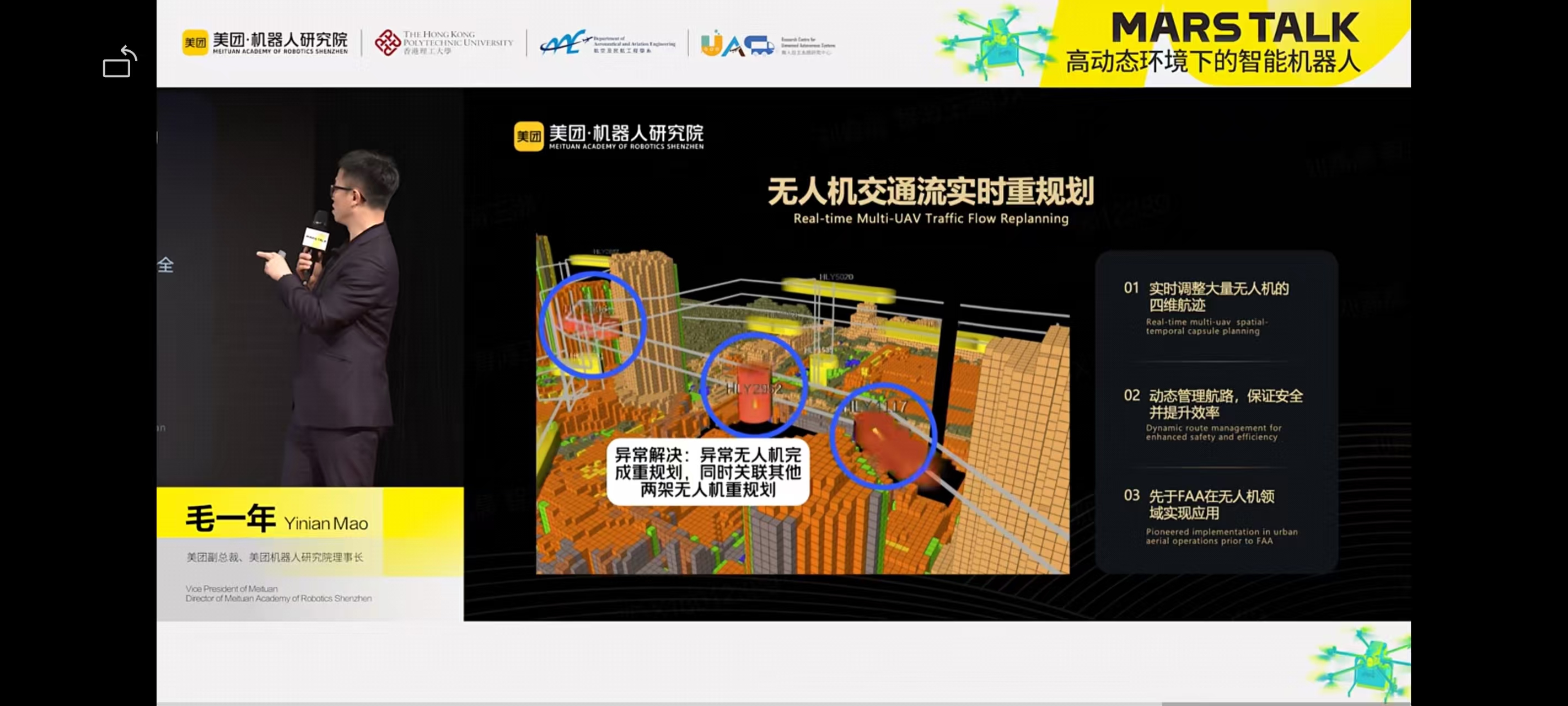Viewport: 1568px width, 706px height.
Task: Click the Meituan Academy logo in the top banner
Action: point(265,42)
